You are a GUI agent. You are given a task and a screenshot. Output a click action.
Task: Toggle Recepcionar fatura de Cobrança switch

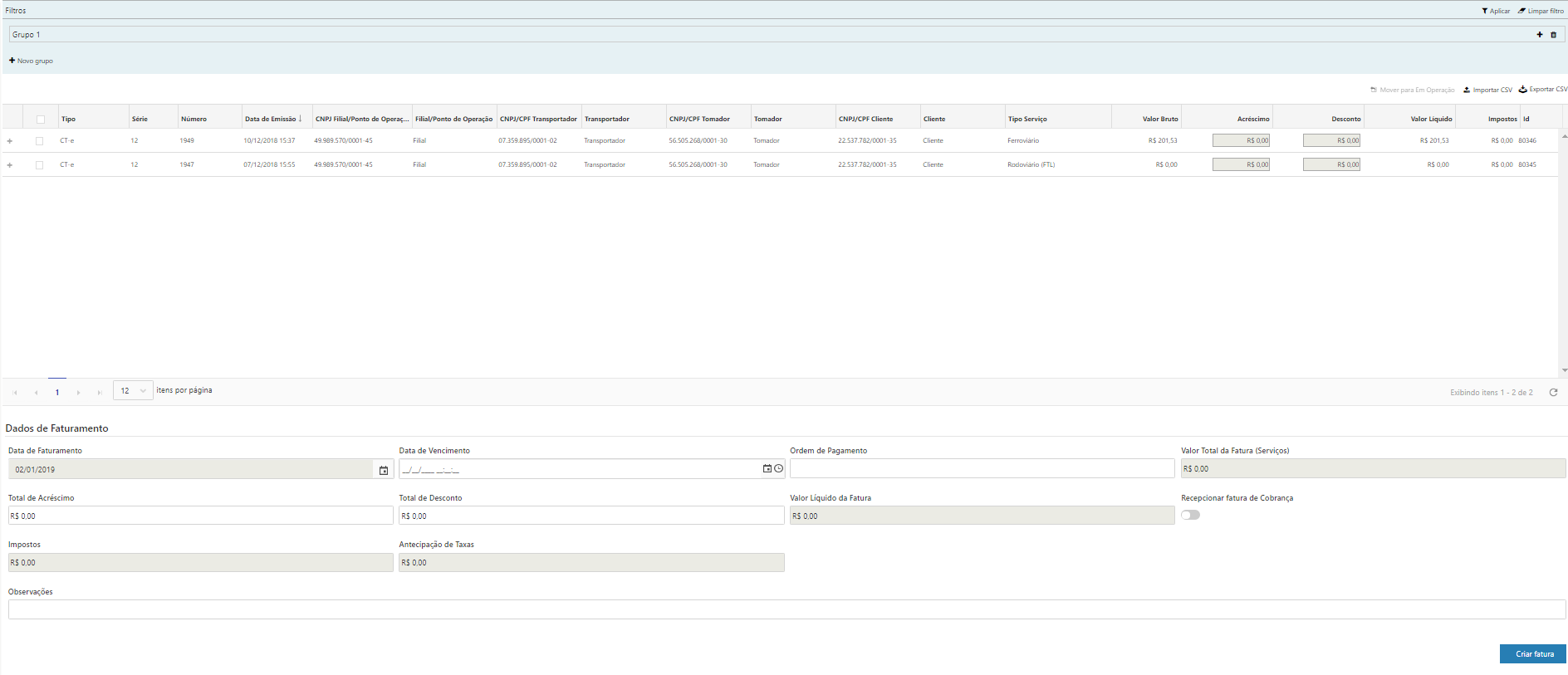point(1190,515)
